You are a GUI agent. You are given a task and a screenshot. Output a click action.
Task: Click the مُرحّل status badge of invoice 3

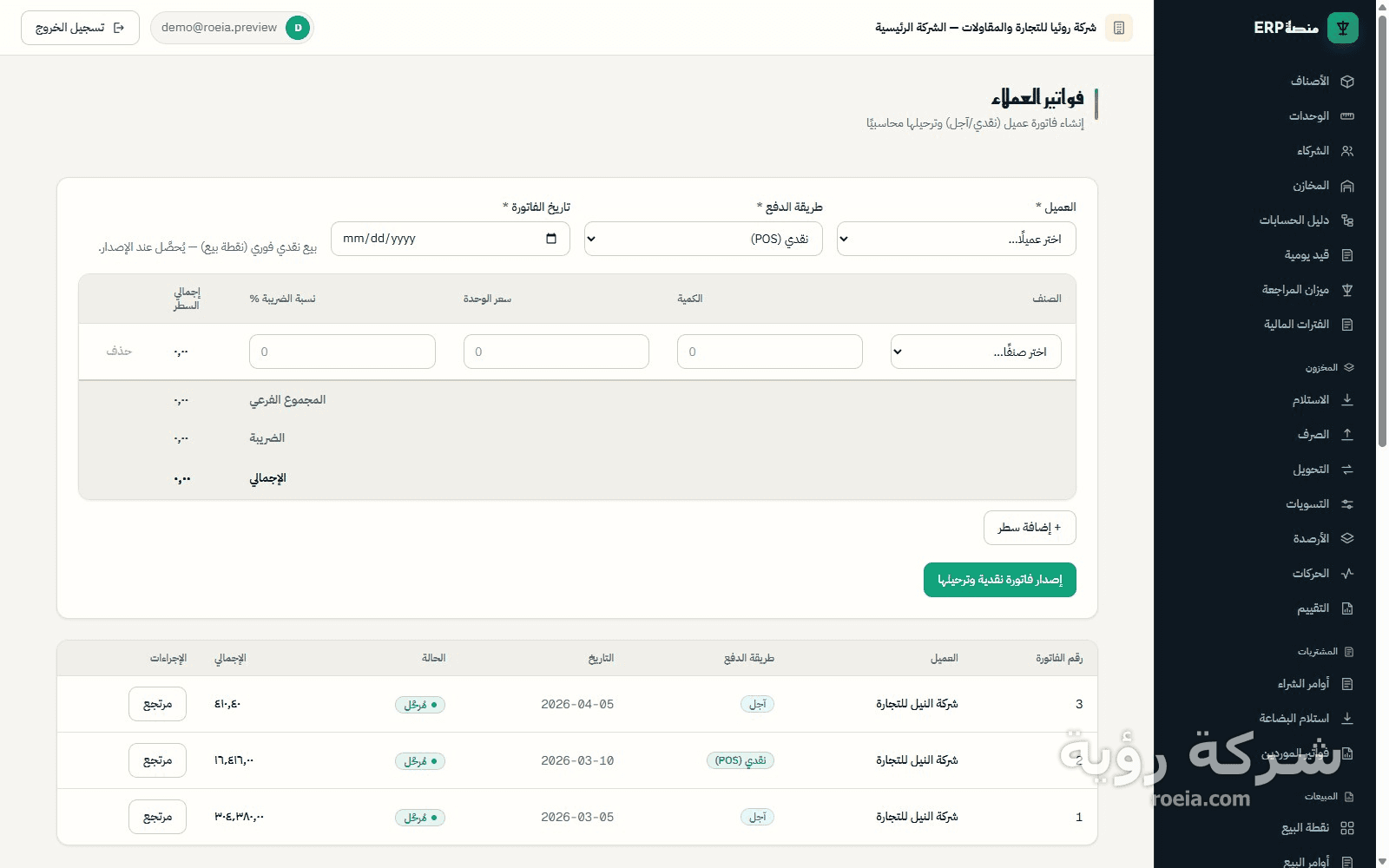pyautogui.click(x=420, y=705)
